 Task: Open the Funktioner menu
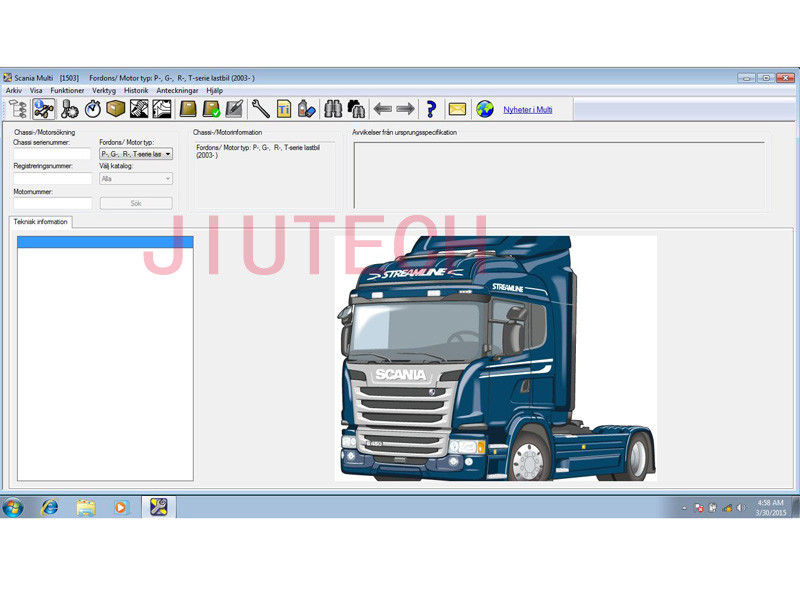pos(67,90)
